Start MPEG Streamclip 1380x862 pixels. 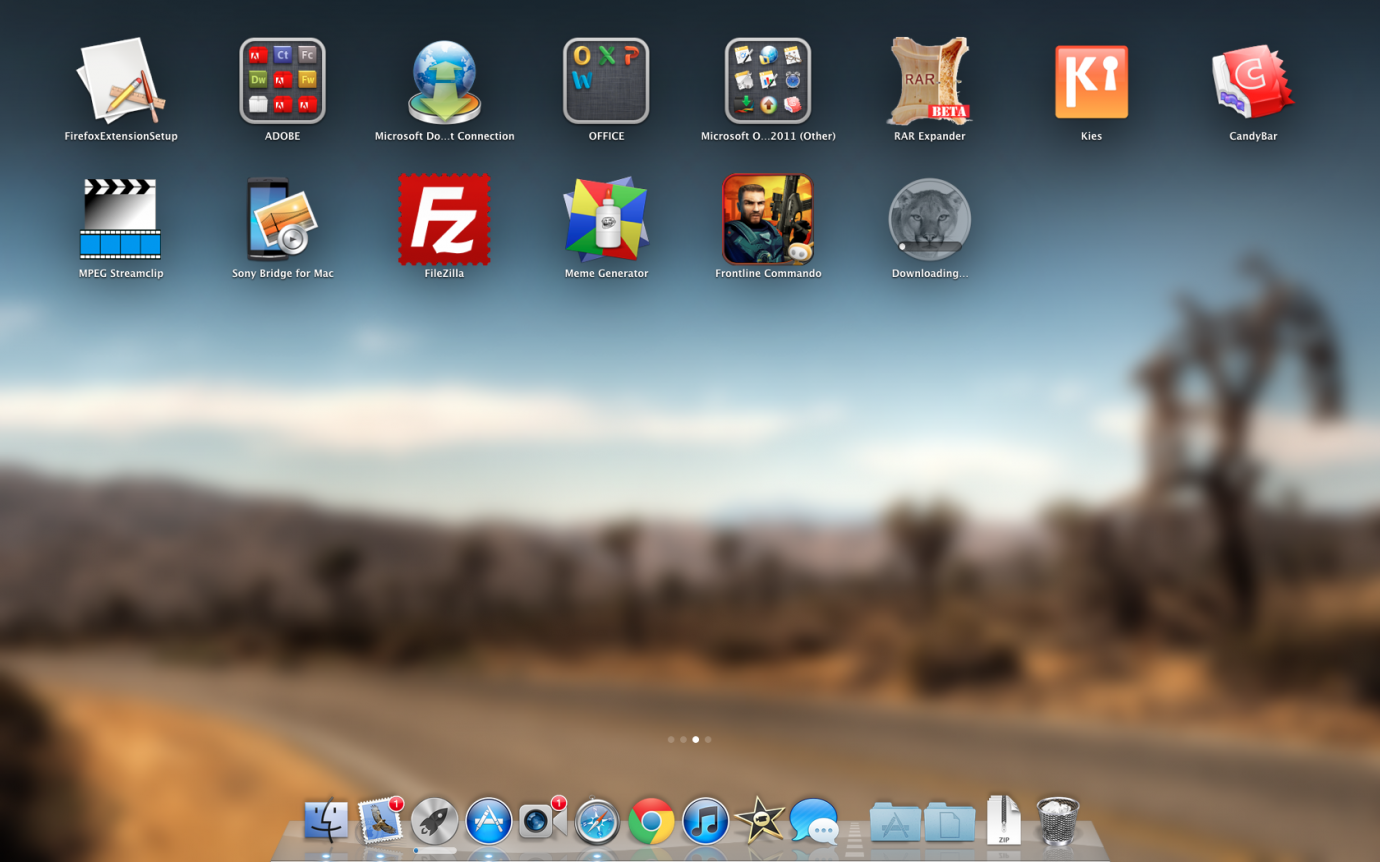point(121,220)
